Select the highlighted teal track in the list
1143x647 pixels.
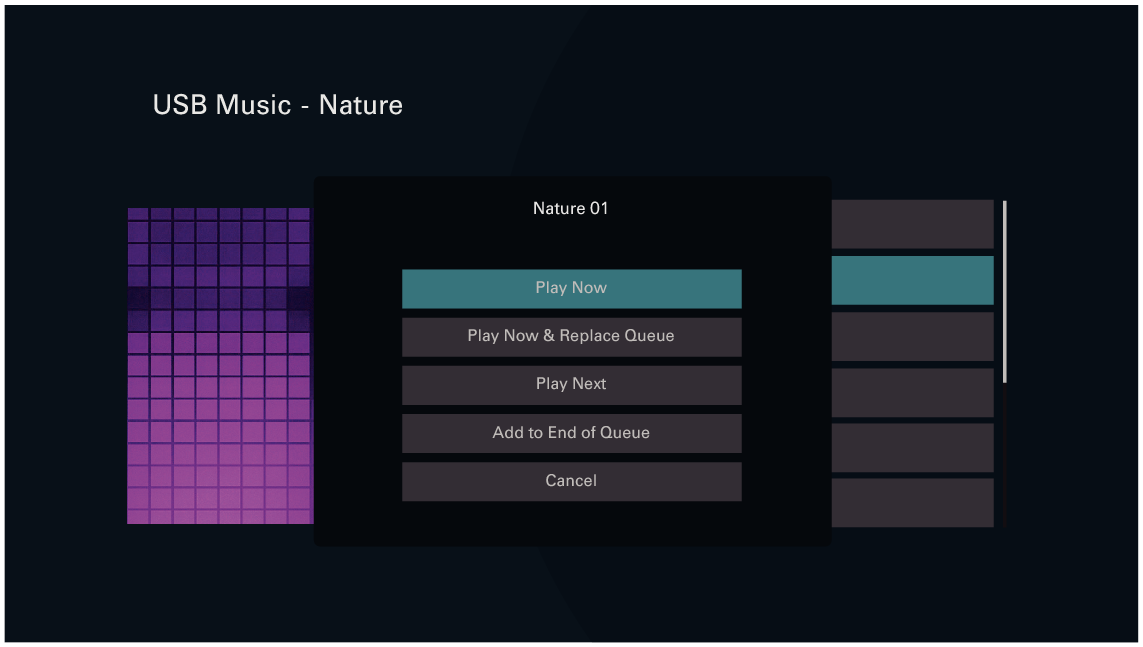coord(913,280)
